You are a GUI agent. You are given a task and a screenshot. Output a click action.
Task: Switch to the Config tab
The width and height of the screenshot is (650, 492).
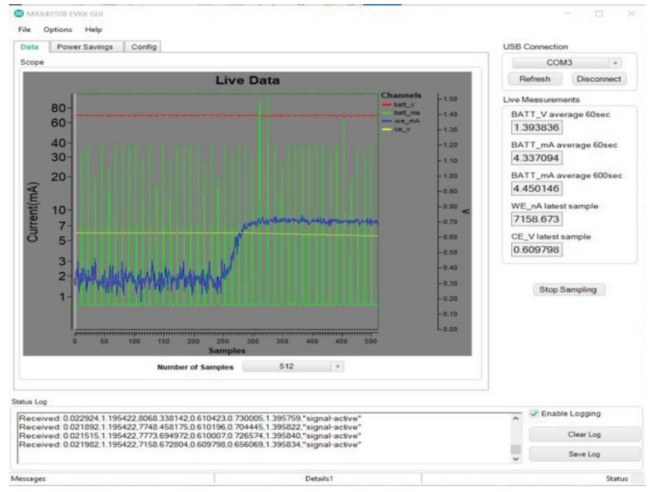click(144, 47)
